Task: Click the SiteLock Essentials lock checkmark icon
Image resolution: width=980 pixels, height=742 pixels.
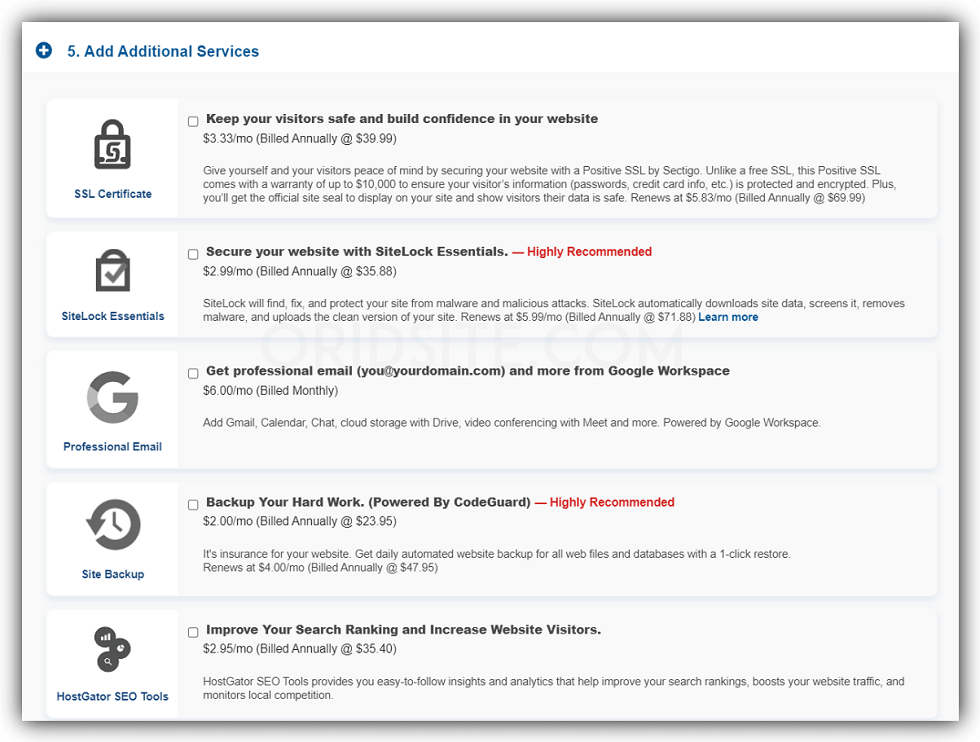Action: [112, 271]
